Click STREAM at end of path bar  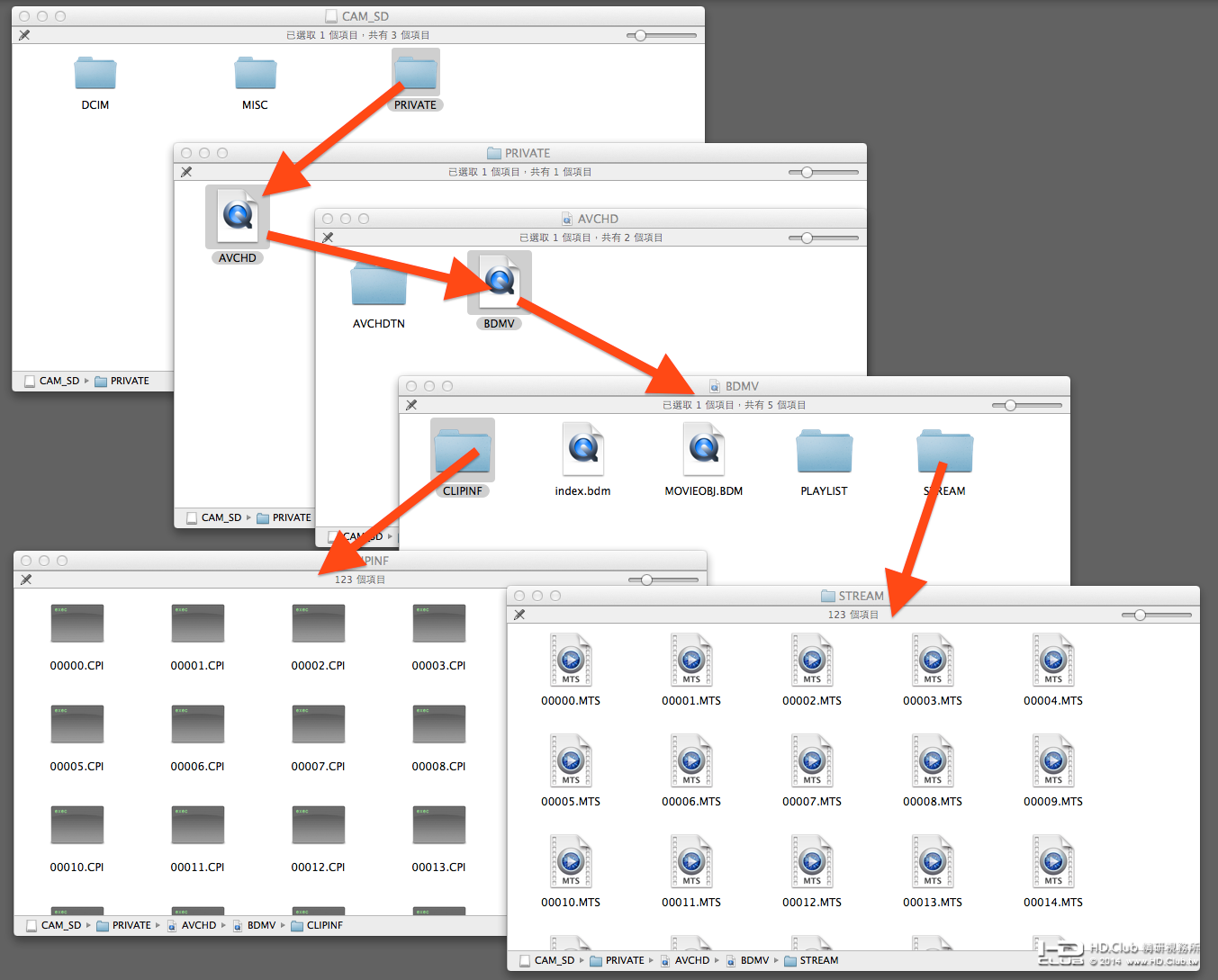coord(811,960)
